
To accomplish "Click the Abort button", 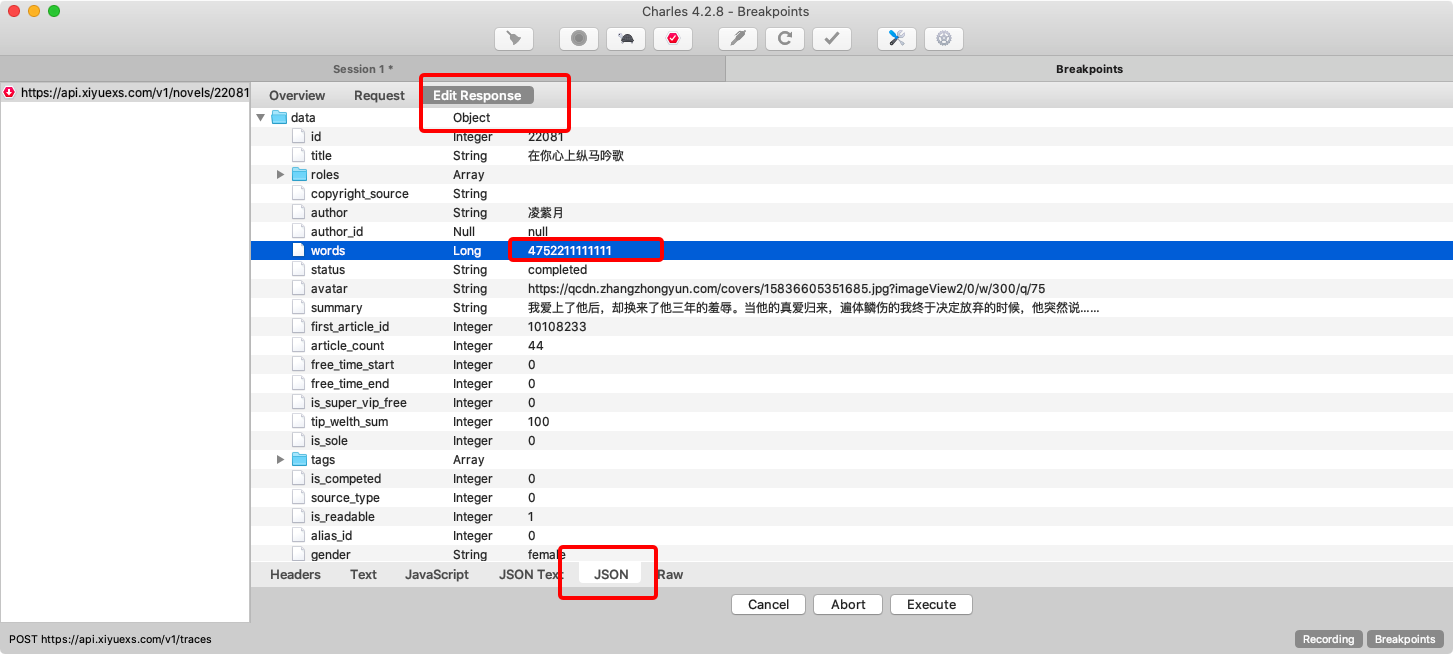I will 848,605.
